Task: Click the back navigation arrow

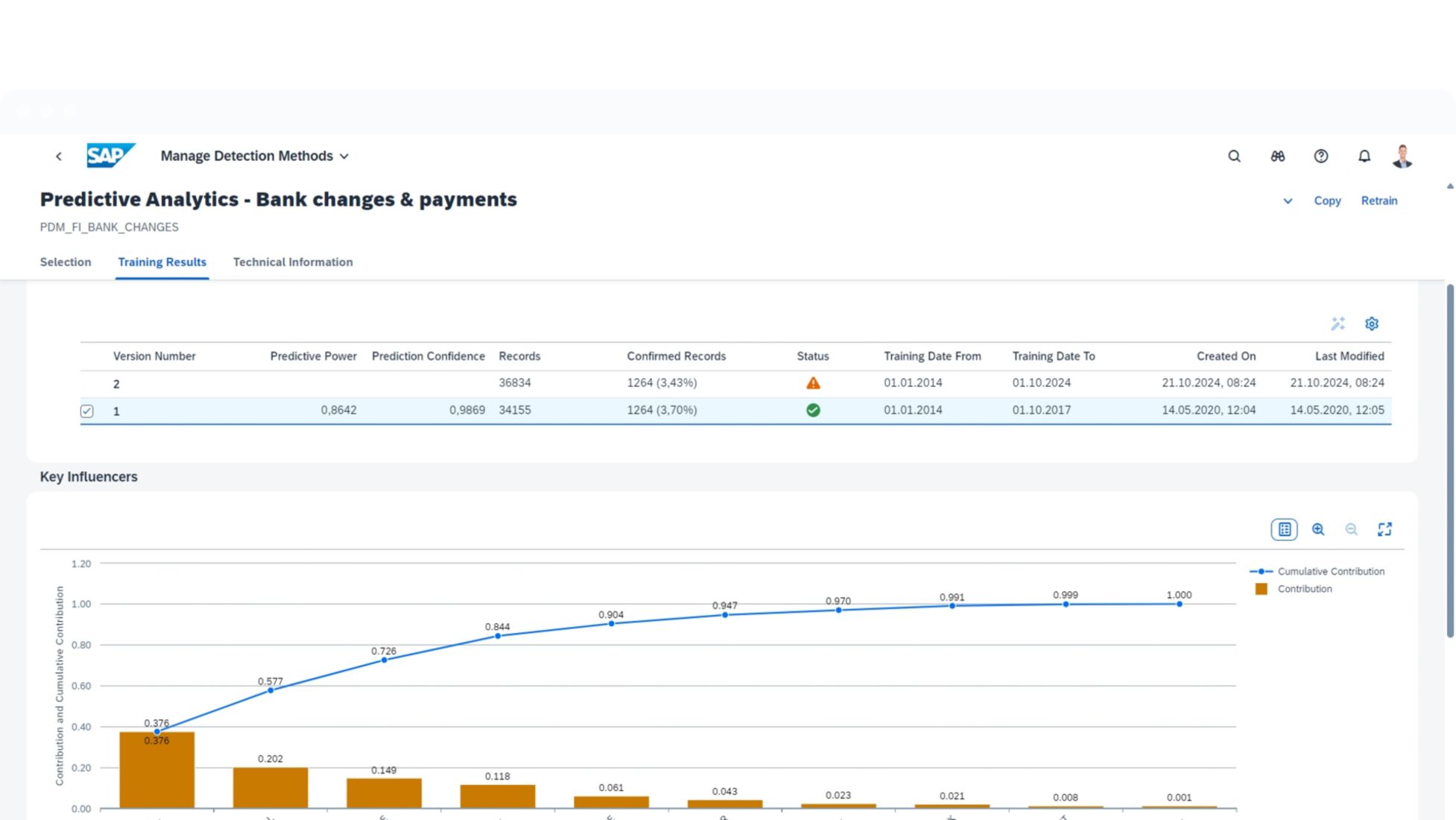Action: (59, 156)
